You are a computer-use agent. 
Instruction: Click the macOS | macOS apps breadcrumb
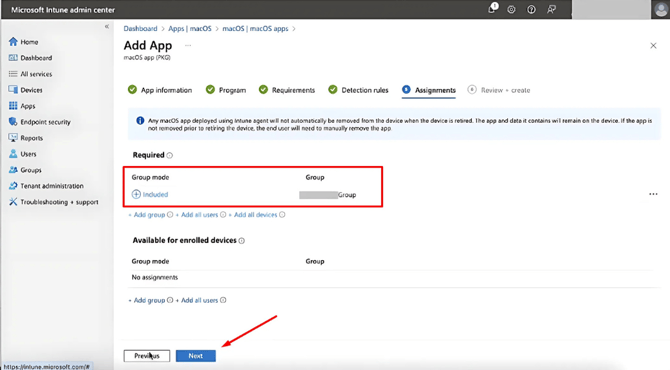pos(255,29)
